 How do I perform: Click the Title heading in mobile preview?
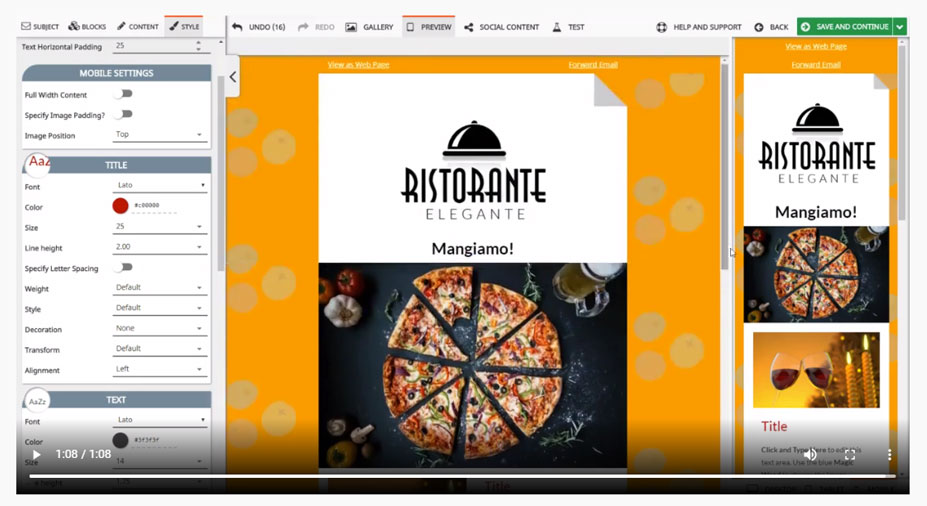(774, 426)
